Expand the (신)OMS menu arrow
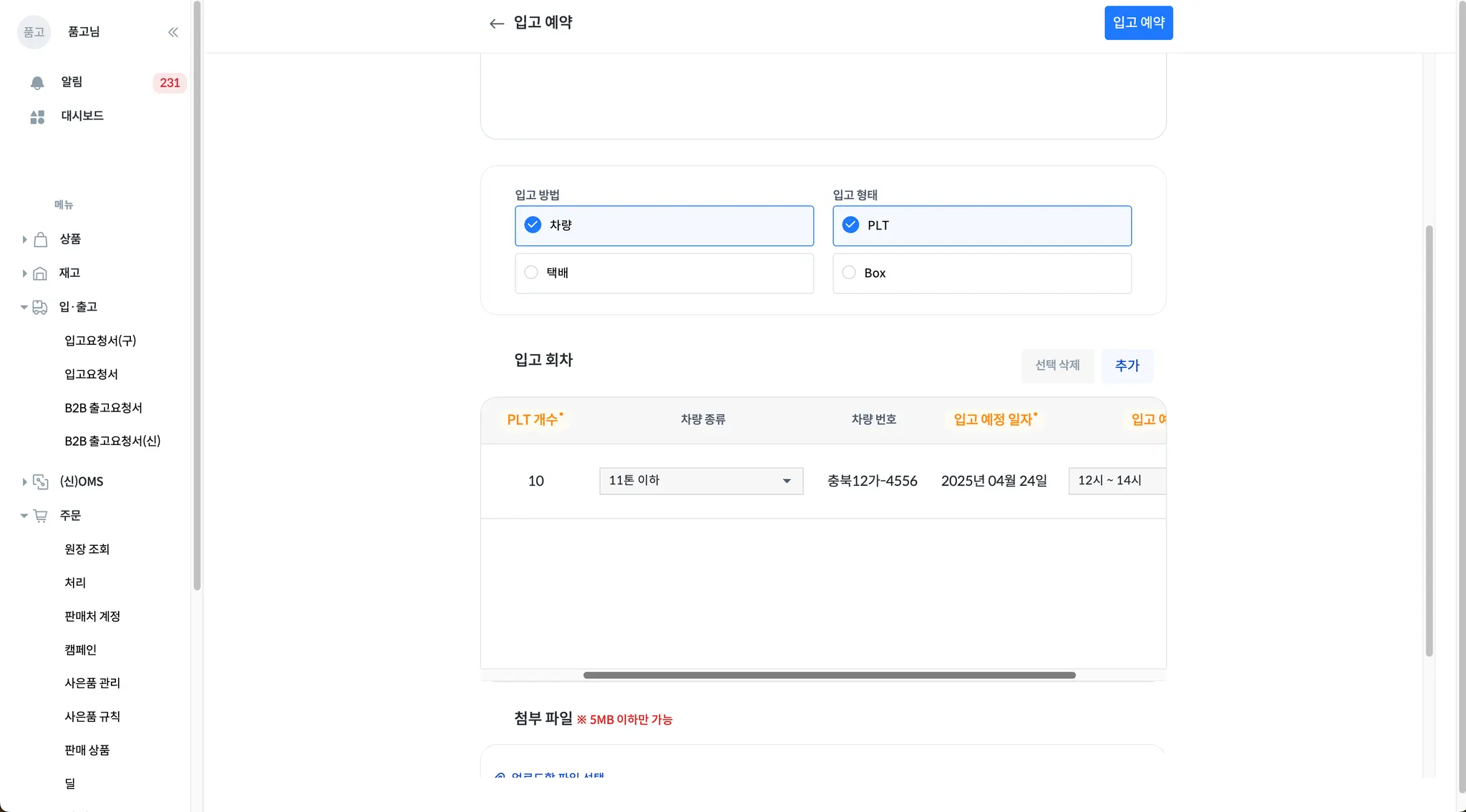 pyautogui.click(x=24, y=482)
